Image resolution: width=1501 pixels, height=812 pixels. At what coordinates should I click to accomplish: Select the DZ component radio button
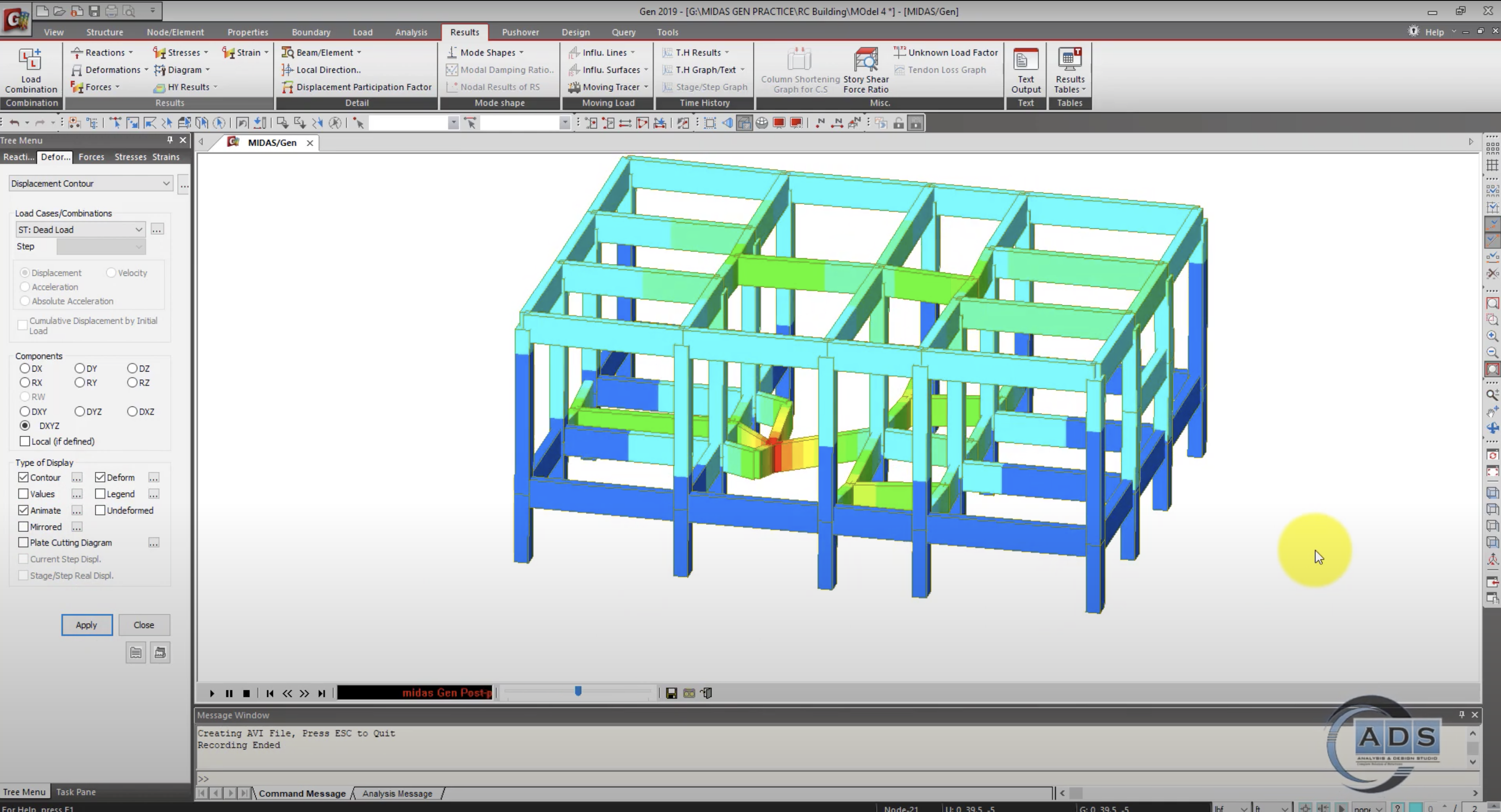pyautogui.click(x=132, y=369)
